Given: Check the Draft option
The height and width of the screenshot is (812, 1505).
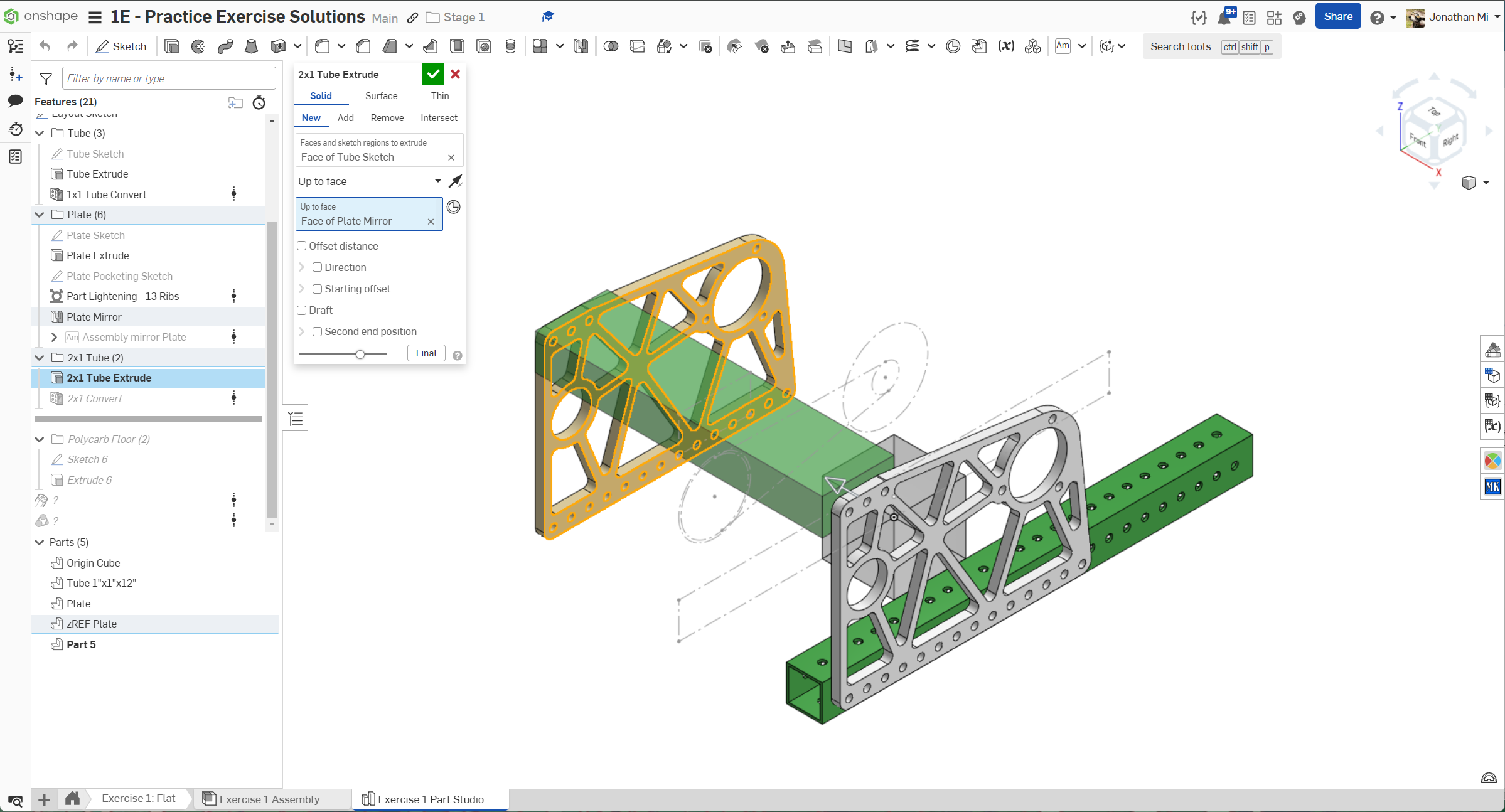Looking at the screenshot, I should point(302,310).
